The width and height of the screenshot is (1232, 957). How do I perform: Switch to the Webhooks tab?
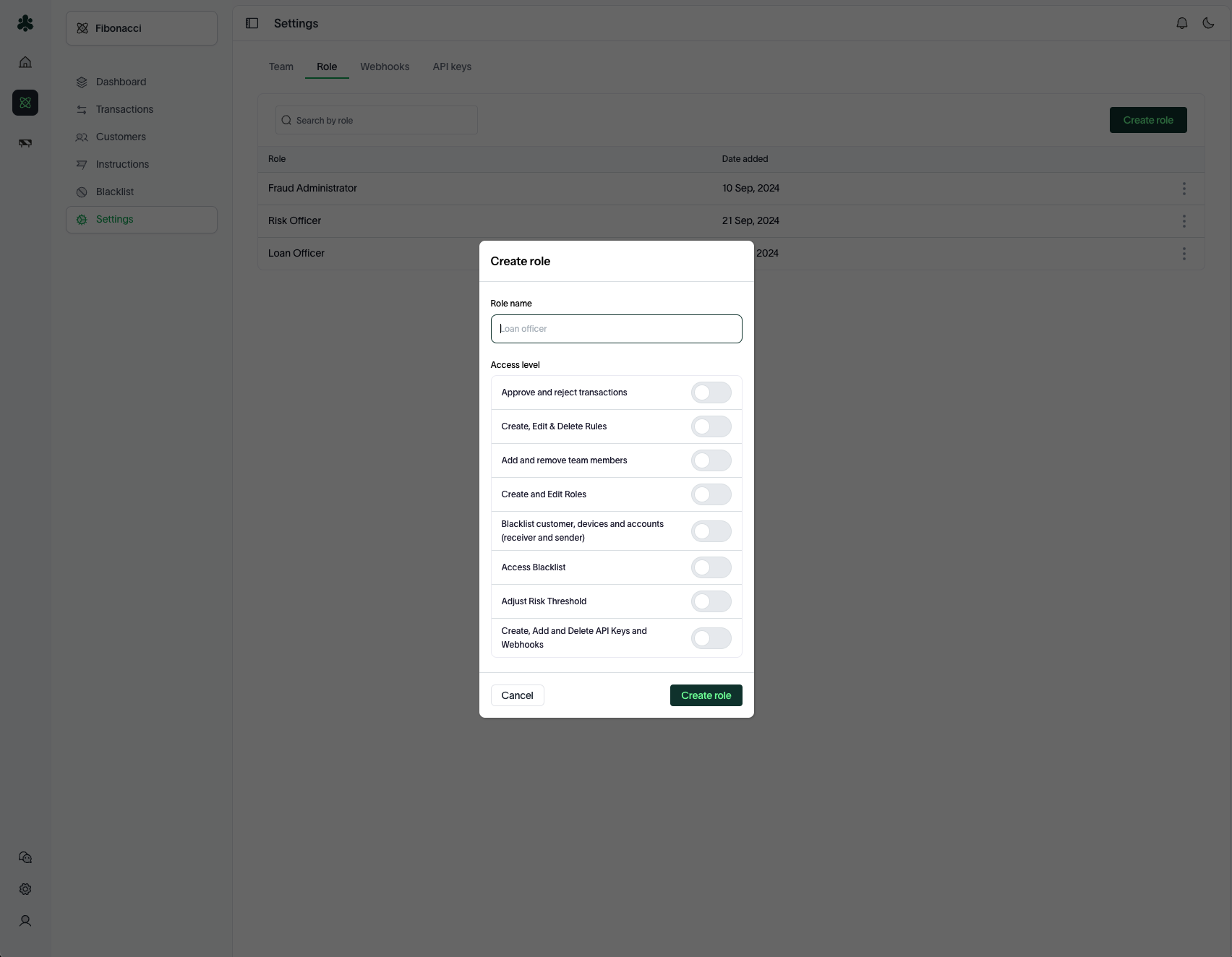click(385, 66)
